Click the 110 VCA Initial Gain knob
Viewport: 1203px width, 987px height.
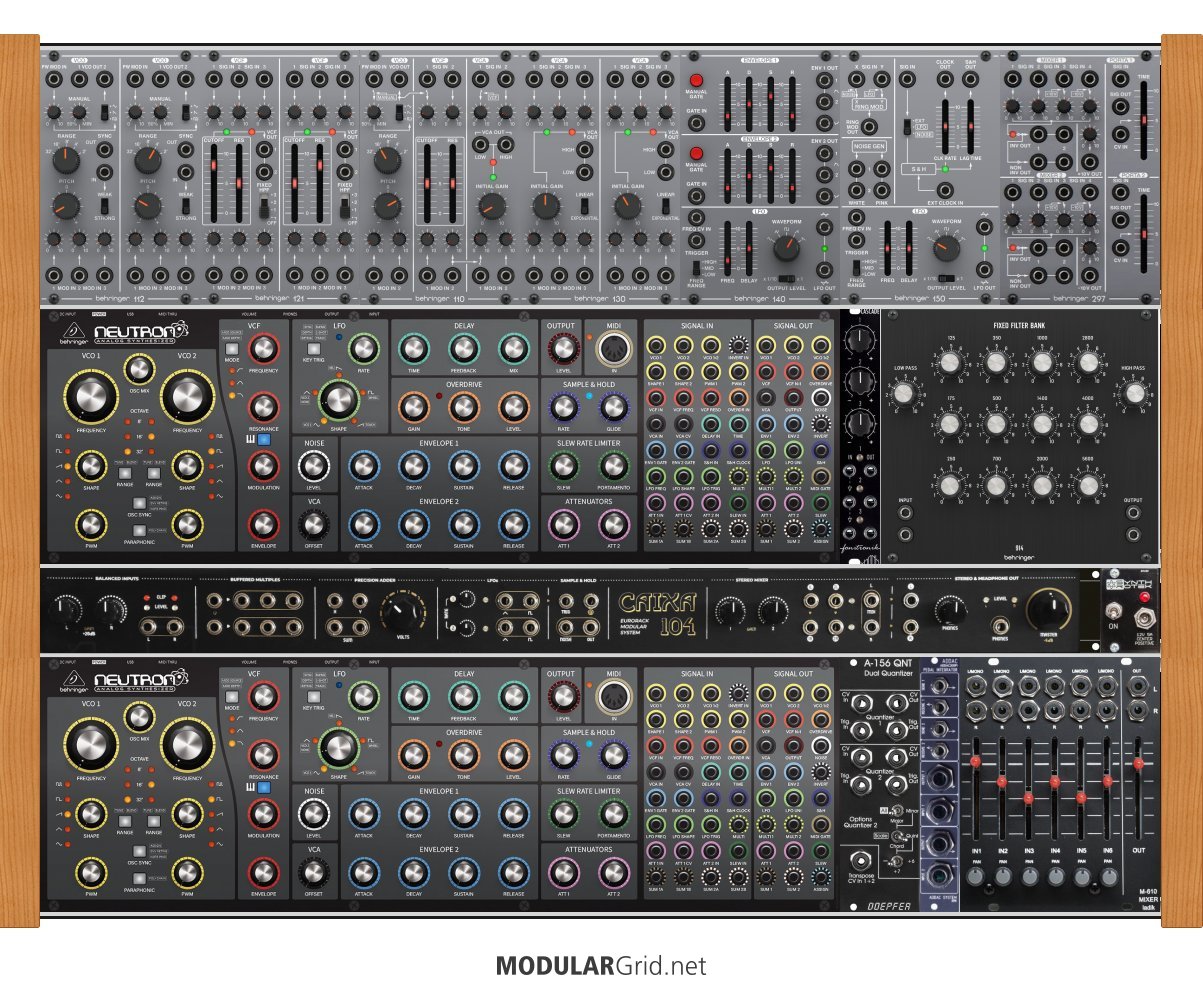(491, 207)
